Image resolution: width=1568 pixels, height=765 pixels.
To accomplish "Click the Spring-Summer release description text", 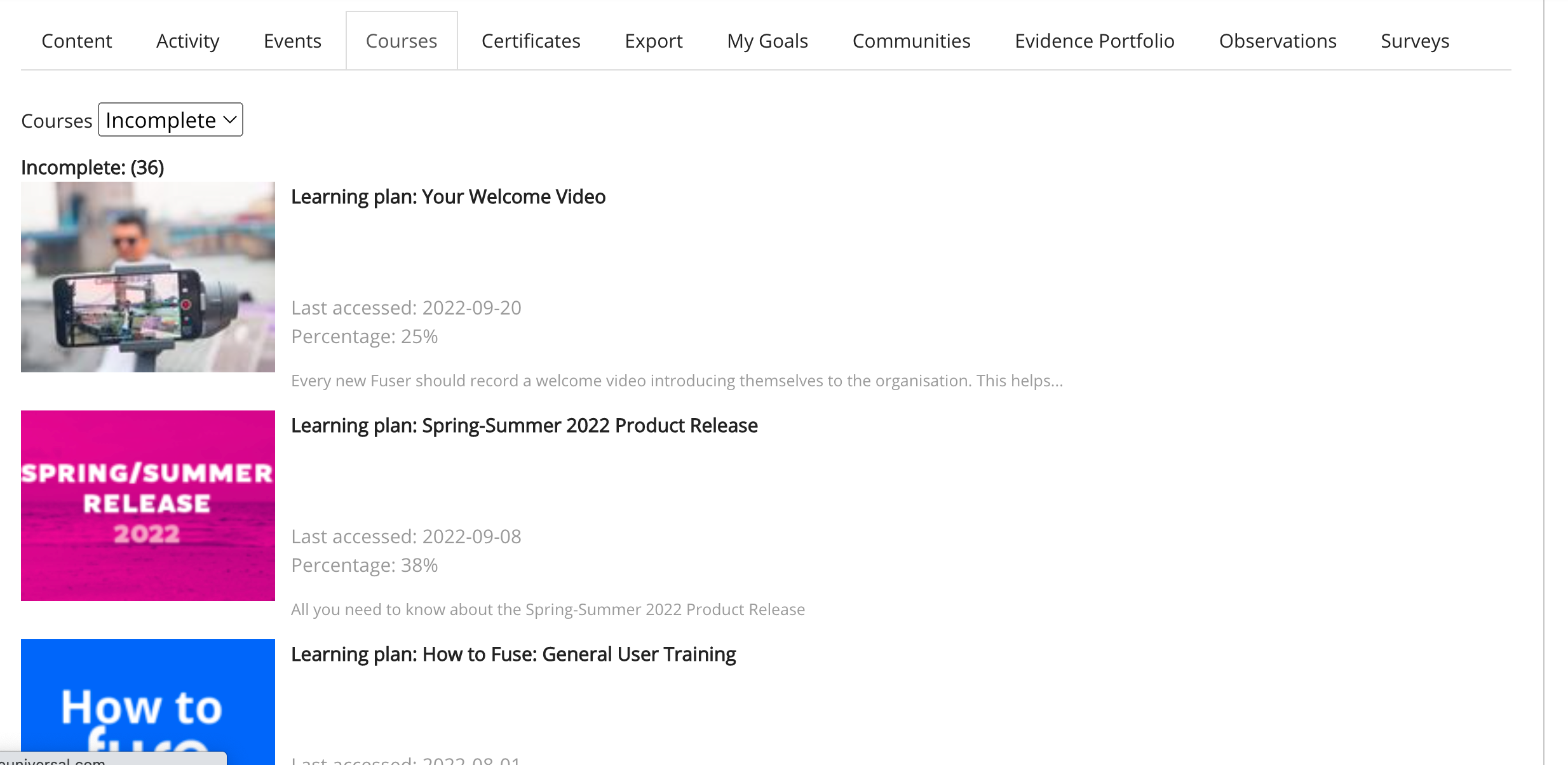I will coord(548,610).
